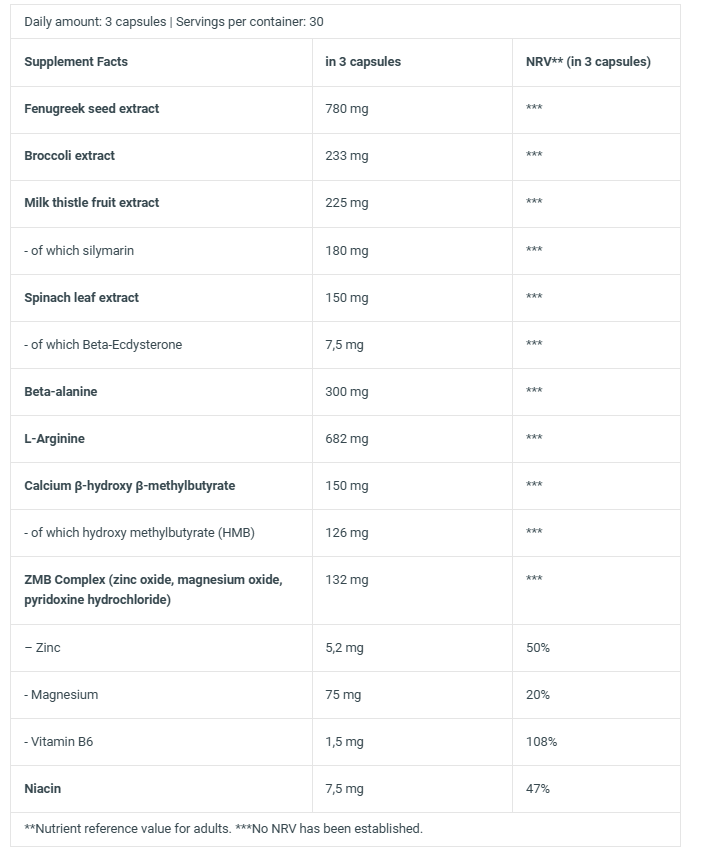Select the 'in 3 capsules' column header
Screen dimensions: 713x855
[363, 62]
